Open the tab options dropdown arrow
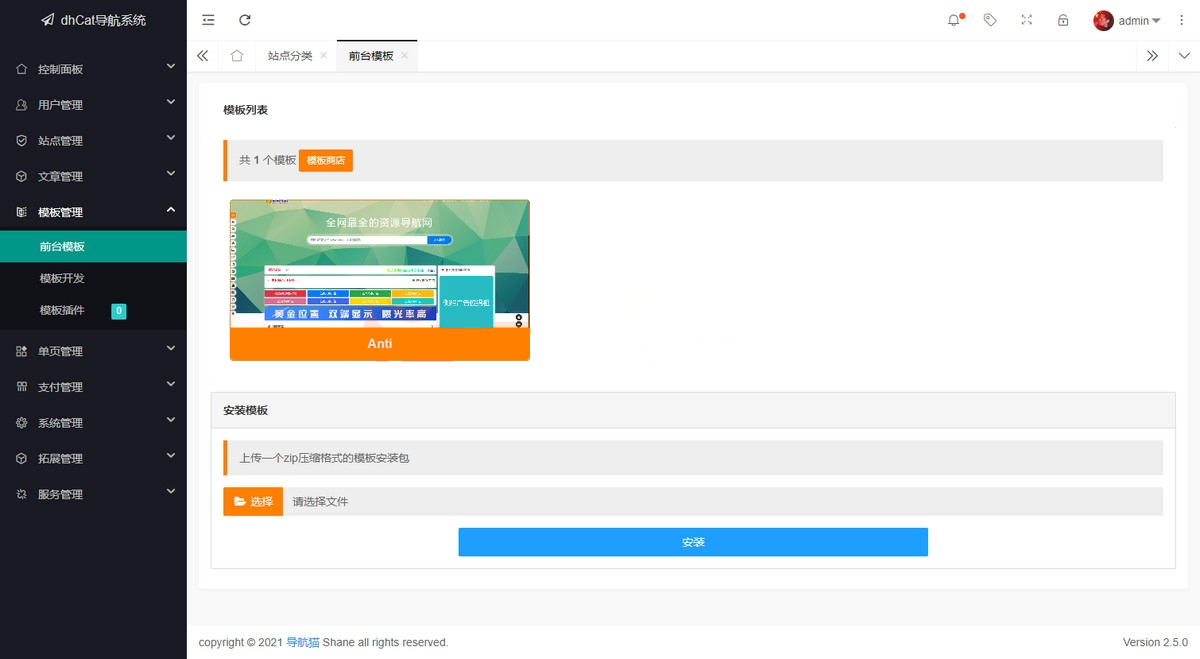 [1185, 56]
